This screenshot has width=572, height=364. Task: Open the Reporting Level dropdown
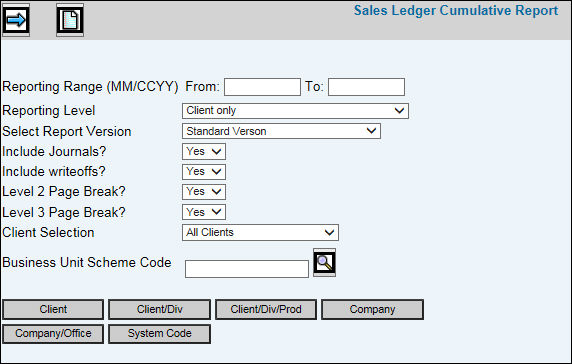click(295, 111)
